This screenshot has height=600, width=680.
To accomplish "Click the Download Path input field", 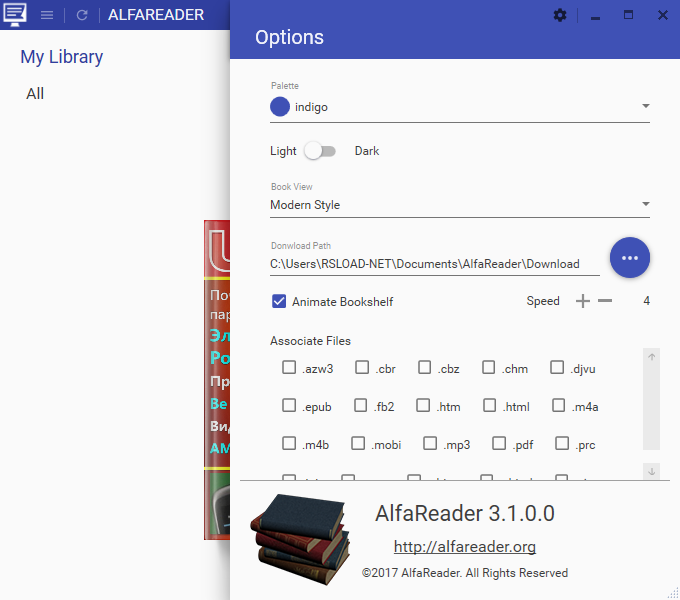I will point(435,264).
